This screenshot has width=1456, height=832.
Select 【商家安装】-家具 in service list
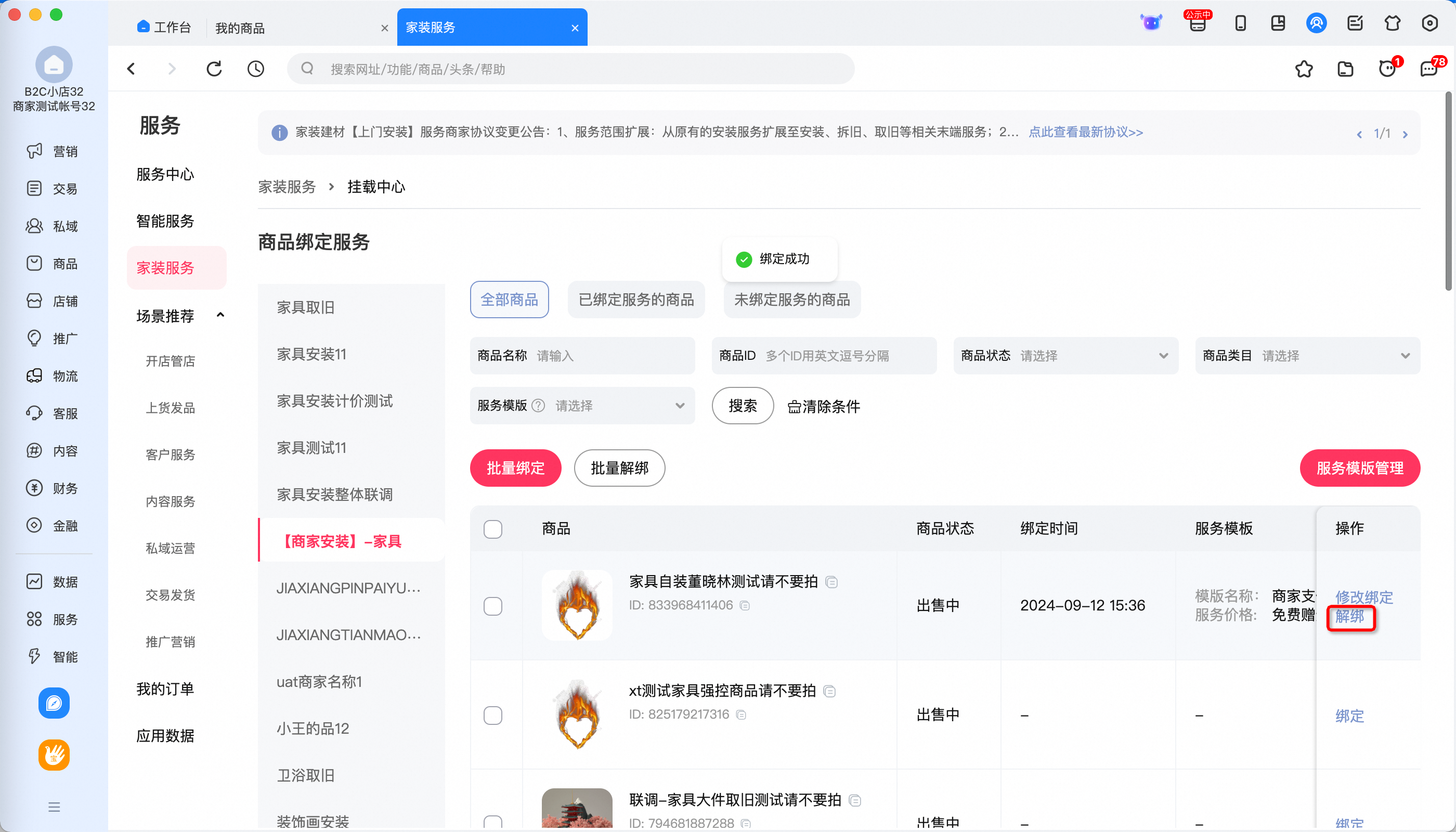pyautogui.click(x=352, y=541)
